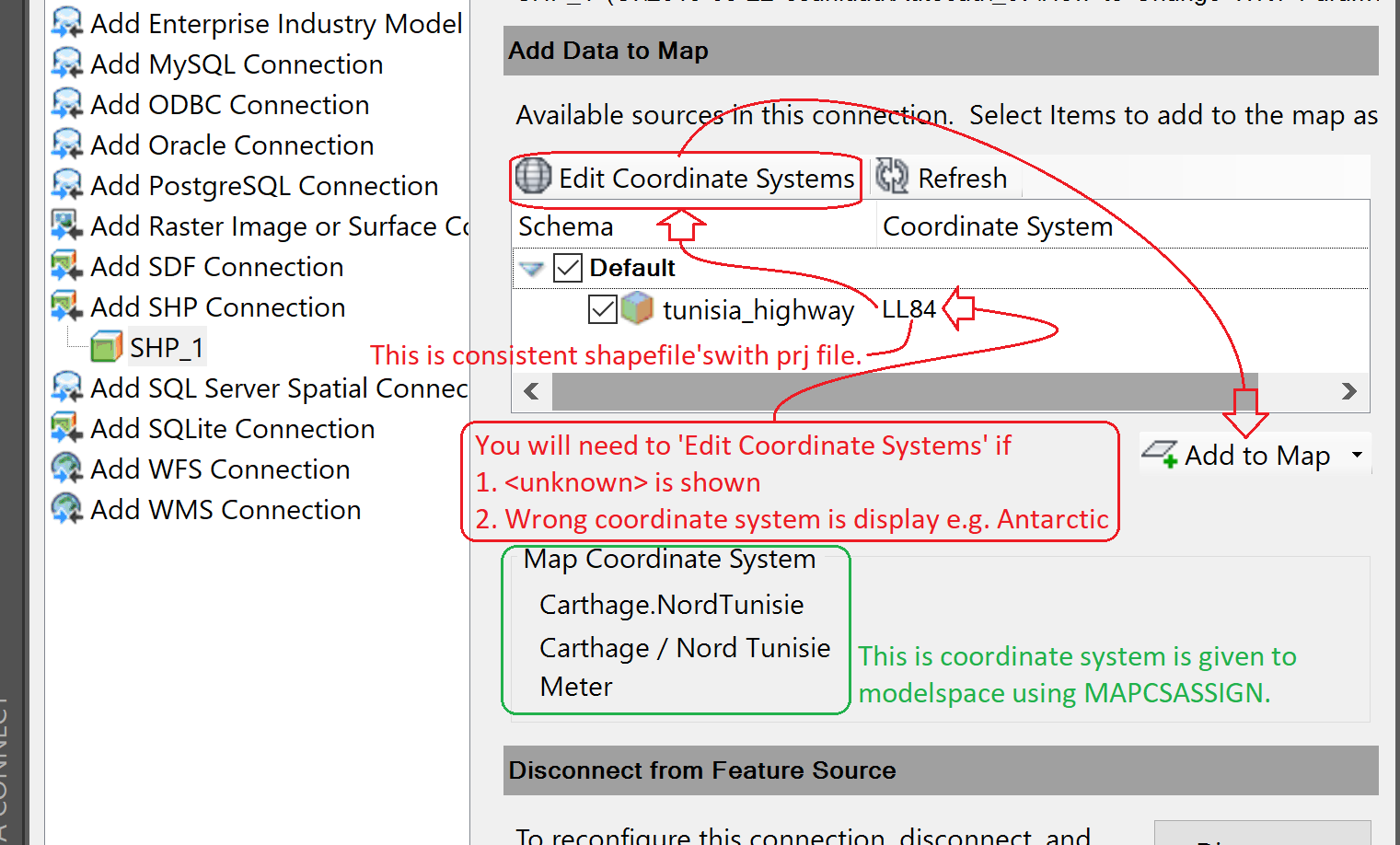The height and width of the screenshot is (845, 1400).
Task: Click the Edit Coordinate Systems button
Action: click(685, 178)
